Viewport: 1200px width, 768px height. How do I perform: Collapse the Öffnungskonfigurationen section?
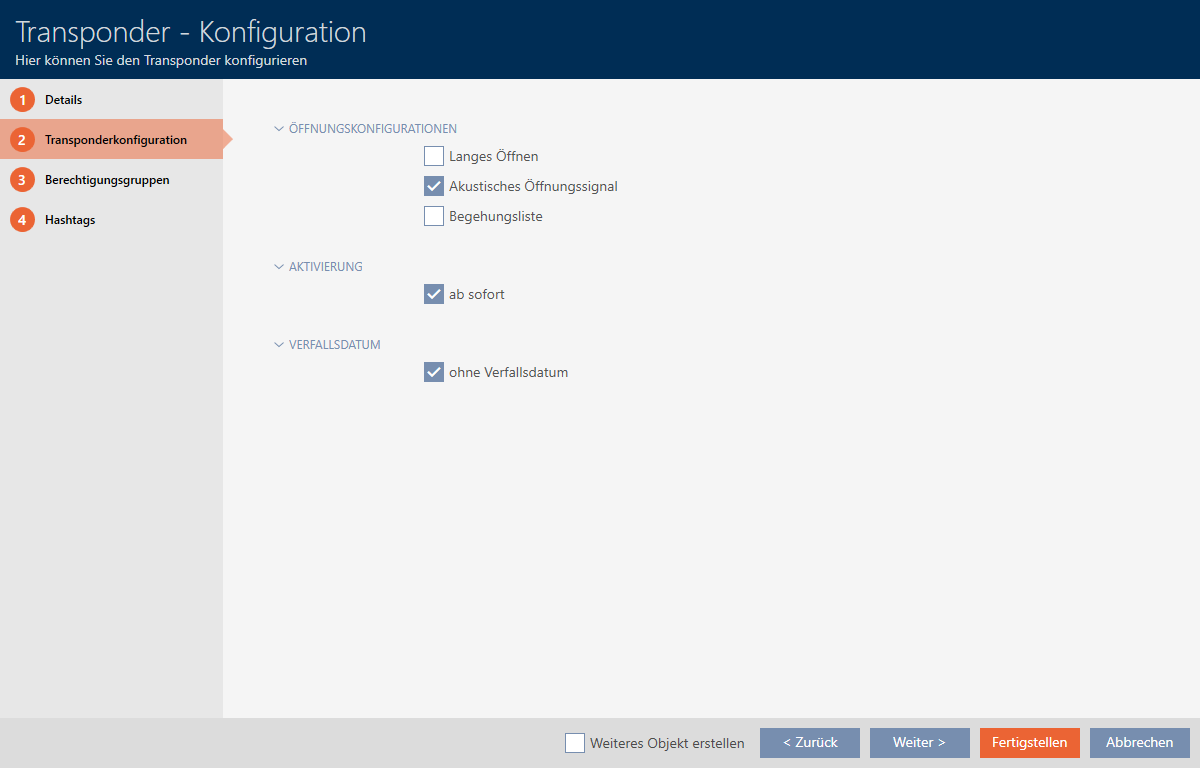tap(279, 129)
